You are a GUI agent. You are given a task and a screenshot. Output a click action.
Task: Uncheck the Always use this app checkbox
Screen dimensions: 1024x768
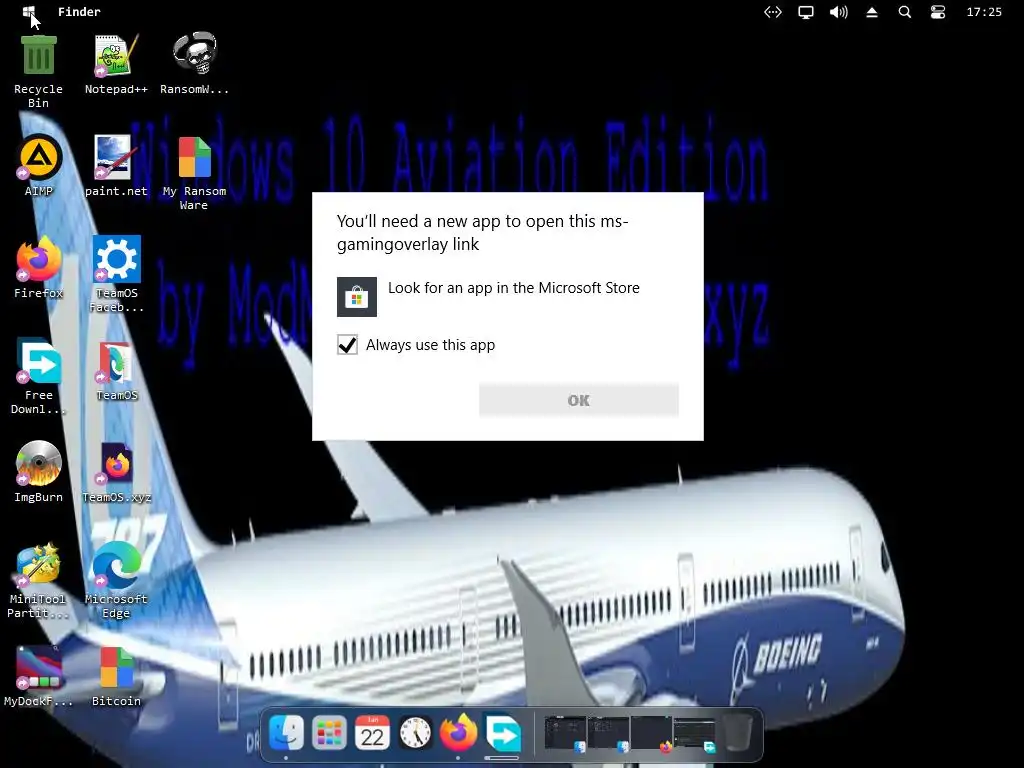[x=347, y=344]
